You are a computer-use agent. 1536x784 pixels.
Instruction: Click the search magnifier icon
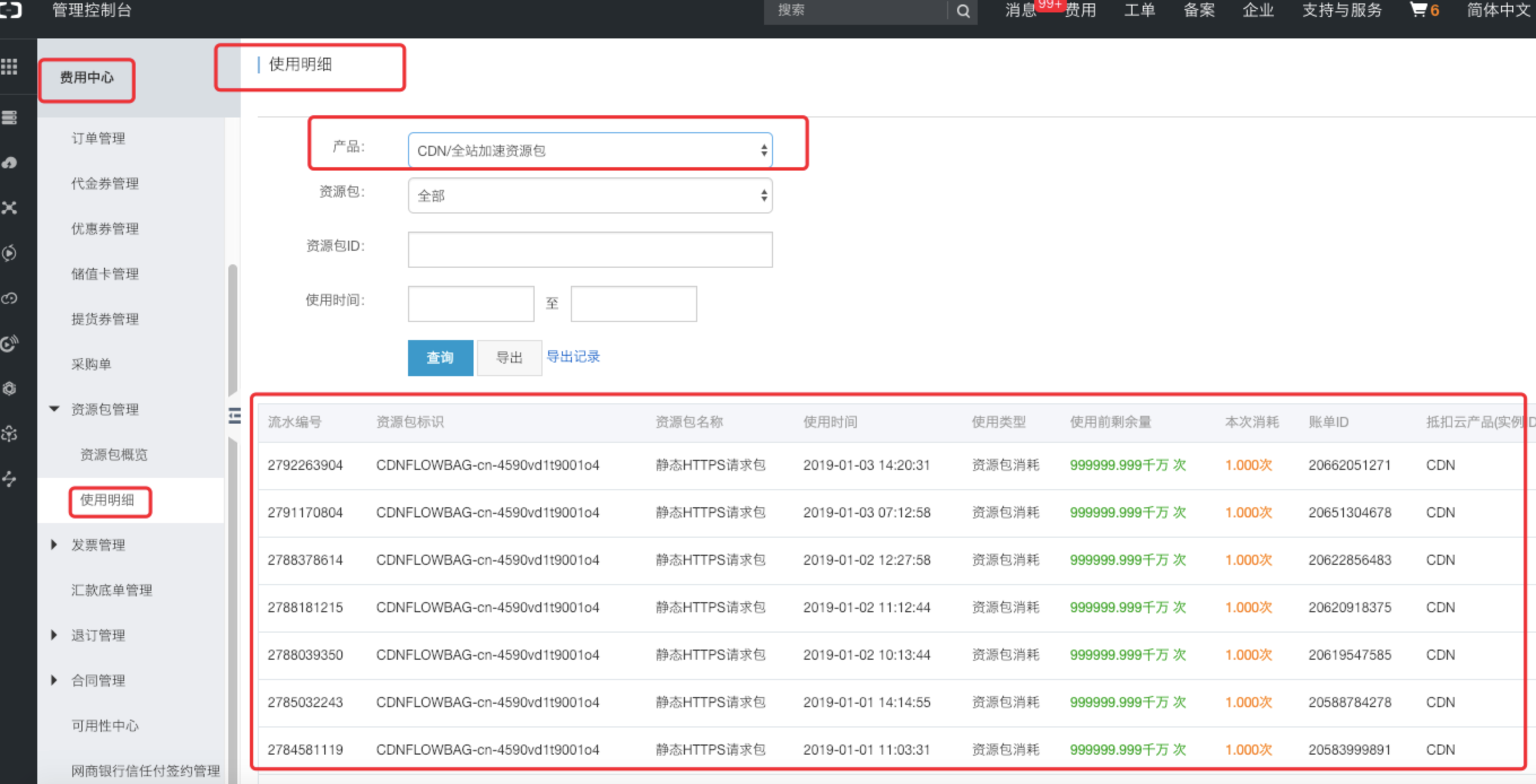click(x=962, y=11)
